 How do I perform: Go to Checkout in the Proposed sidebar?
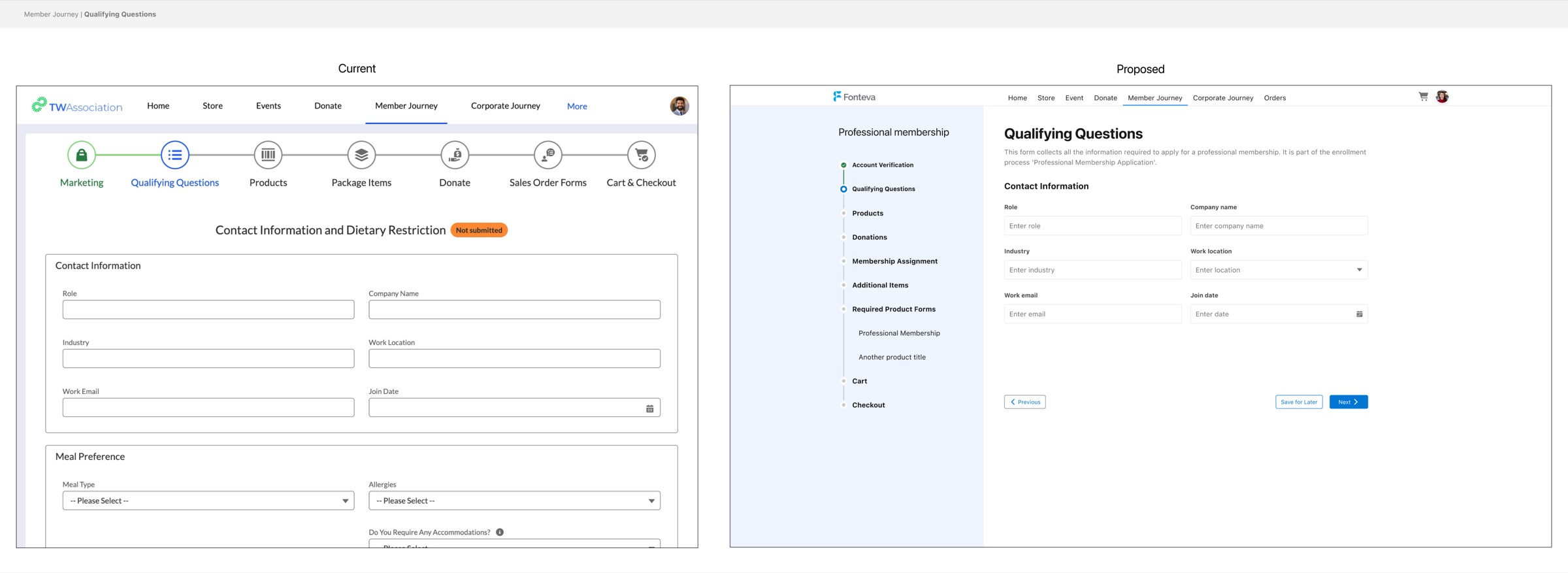point(868,405)
